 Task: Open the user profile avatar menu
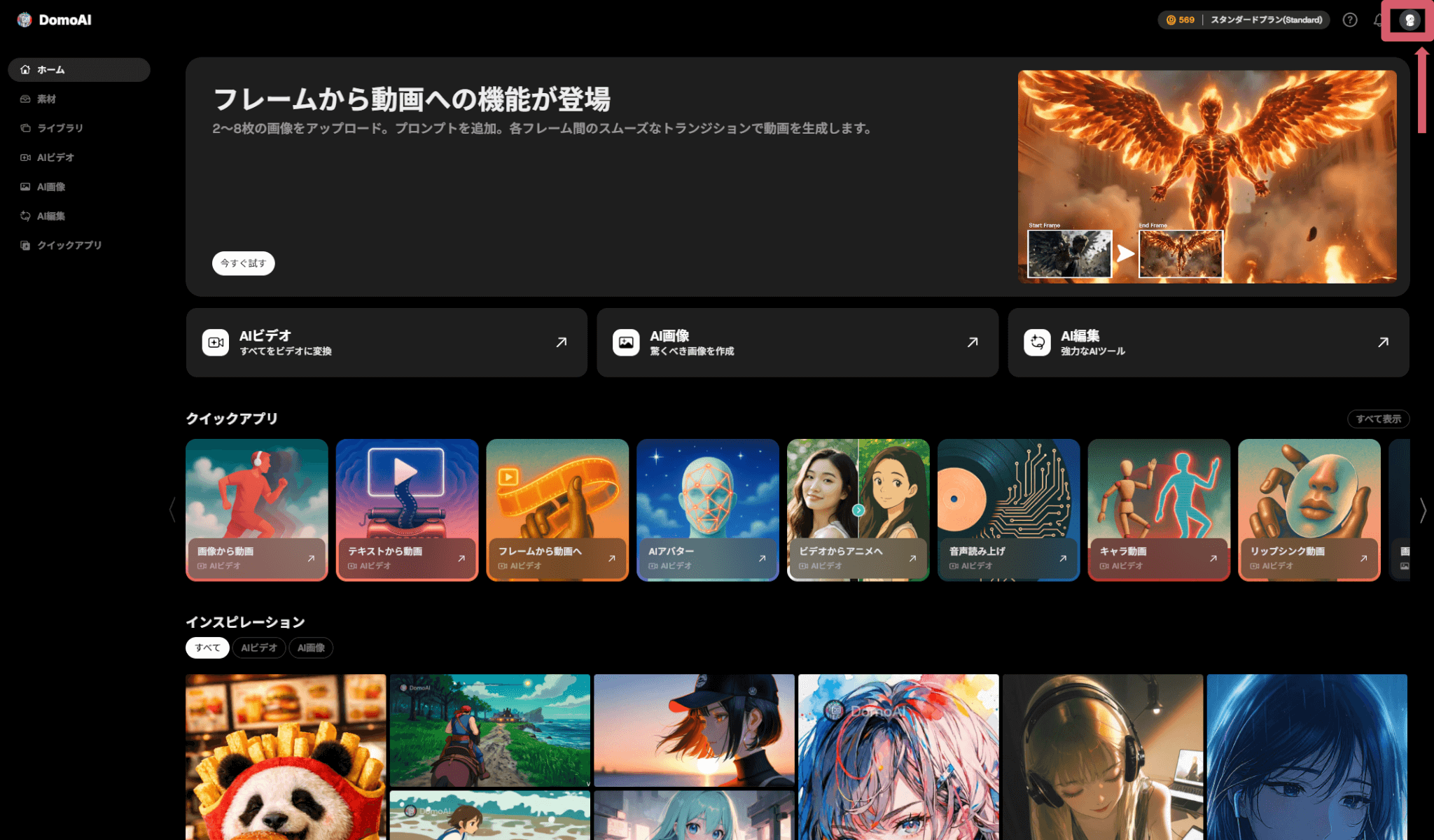[1409, 20]
